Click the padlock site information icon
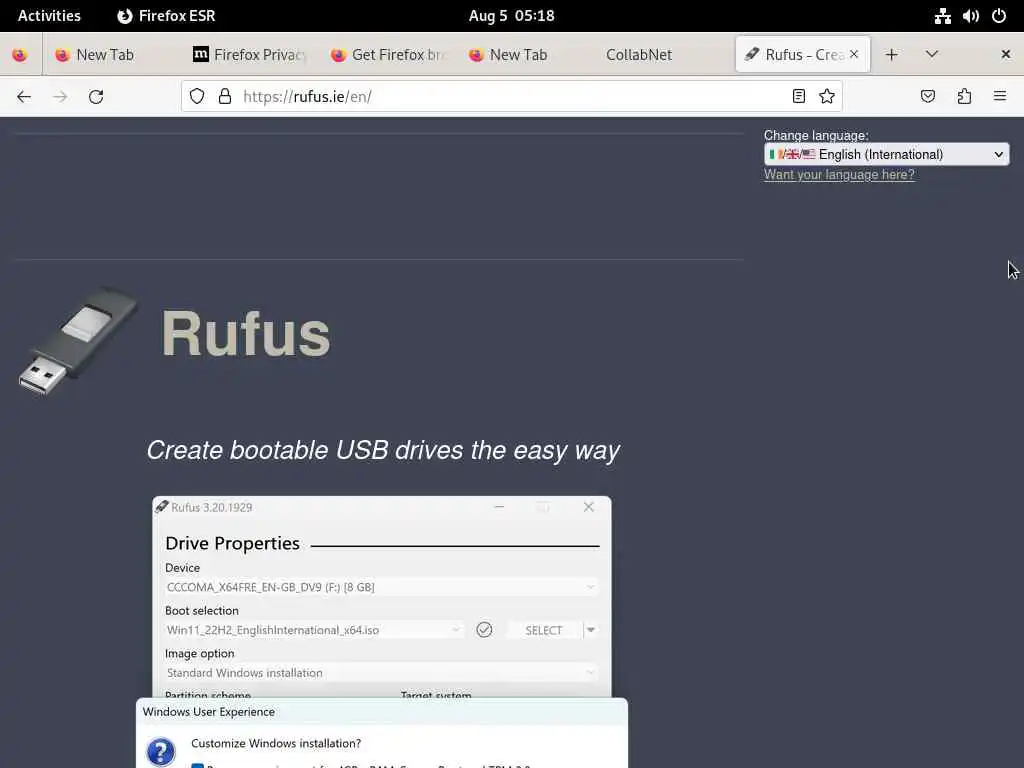This screenshot has height=768, width=1024. coord(225,97)
